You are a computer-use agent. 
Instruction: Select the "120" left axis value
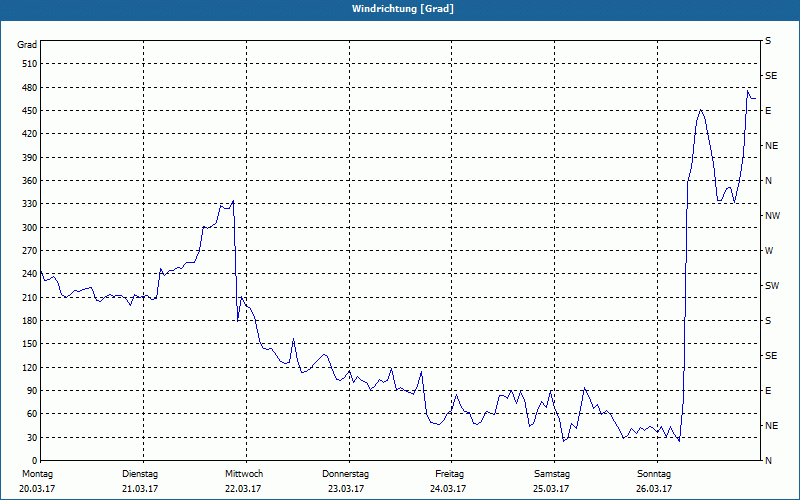point(29,367)
